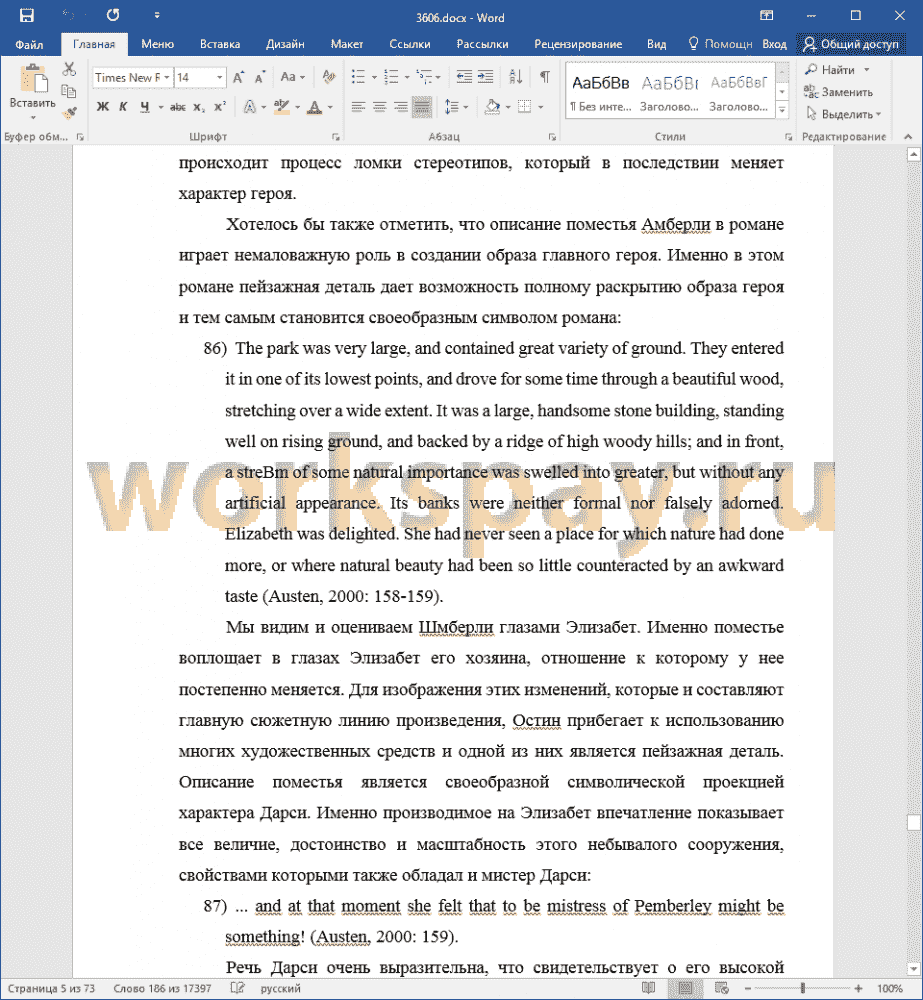This screenshot has height=1000, width=923.
Task: Switch to Web Layout view icon
Action: point(722,988)
